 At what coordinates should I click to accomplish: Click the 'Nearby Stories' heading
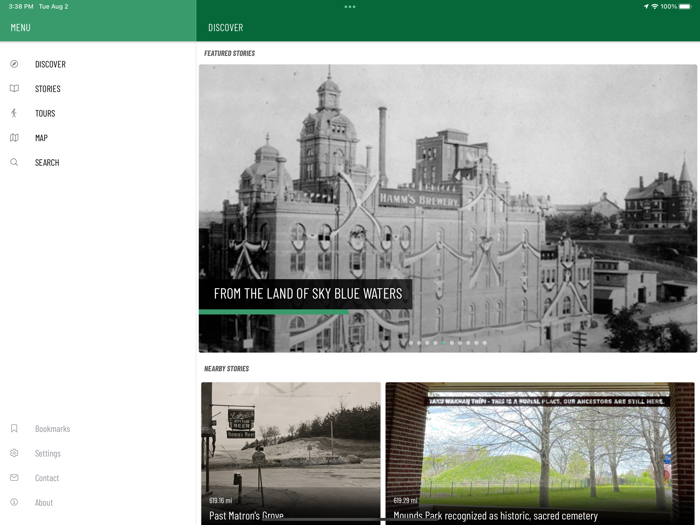(226, 368)
